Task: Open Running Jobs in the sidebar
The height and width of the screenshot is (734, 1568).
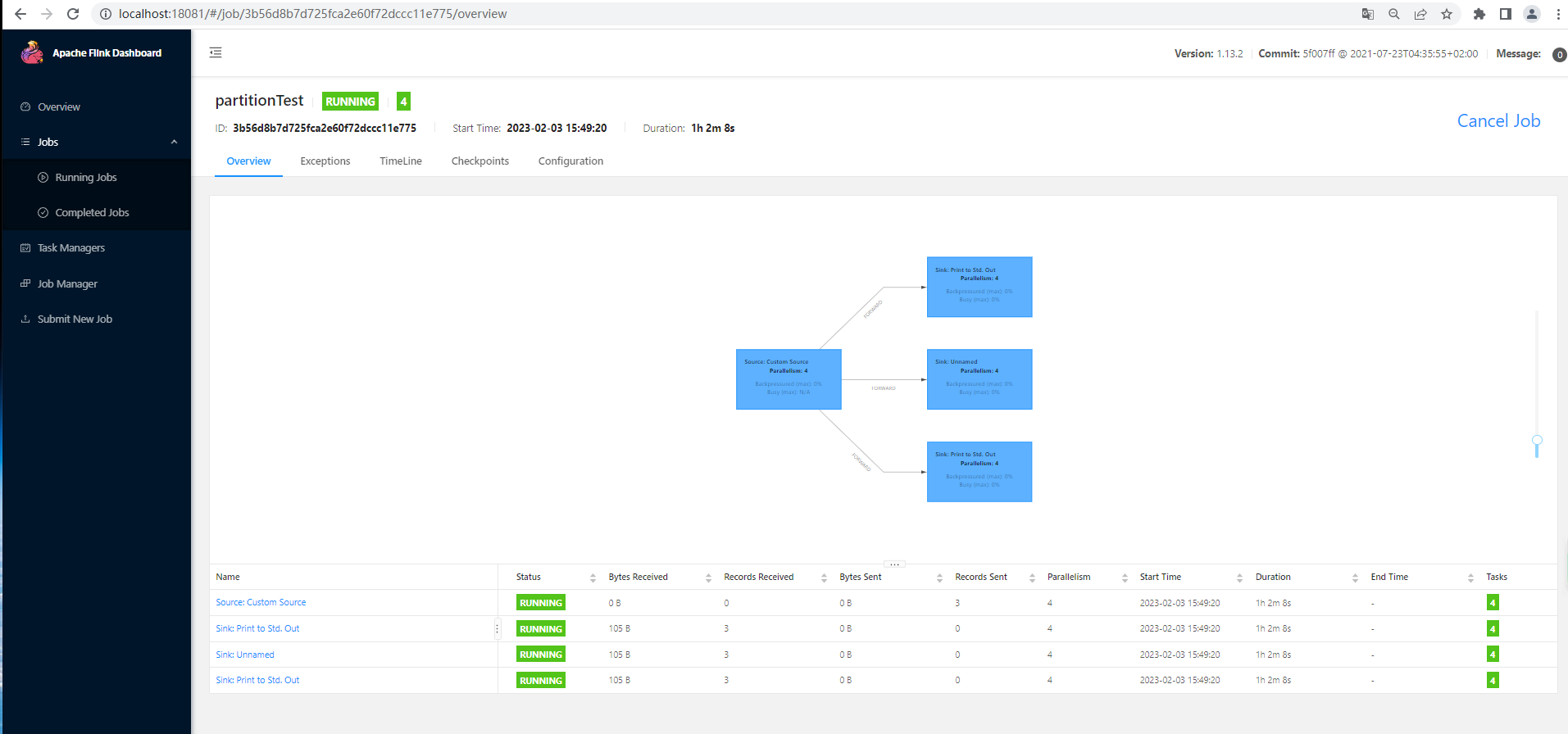Action: pyautogui.click(x=96, y=177)
